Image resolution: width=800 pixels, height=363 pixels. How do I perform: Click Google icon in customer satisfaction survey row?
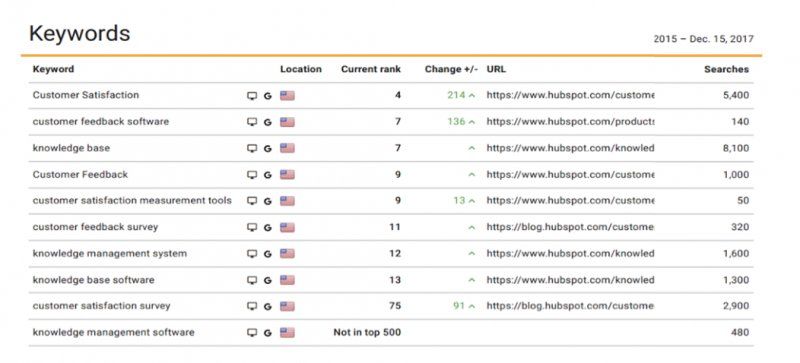pyautogui.click(x=267, y=306)
